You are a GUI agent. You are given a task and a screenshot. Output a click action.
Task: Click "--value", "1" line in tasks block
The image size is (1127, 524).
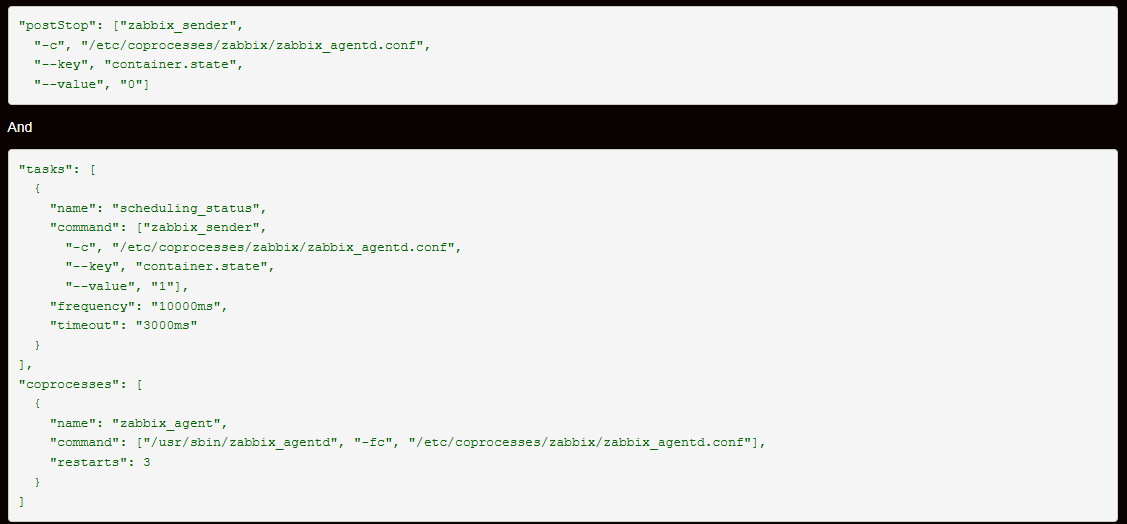coord(126,287)
